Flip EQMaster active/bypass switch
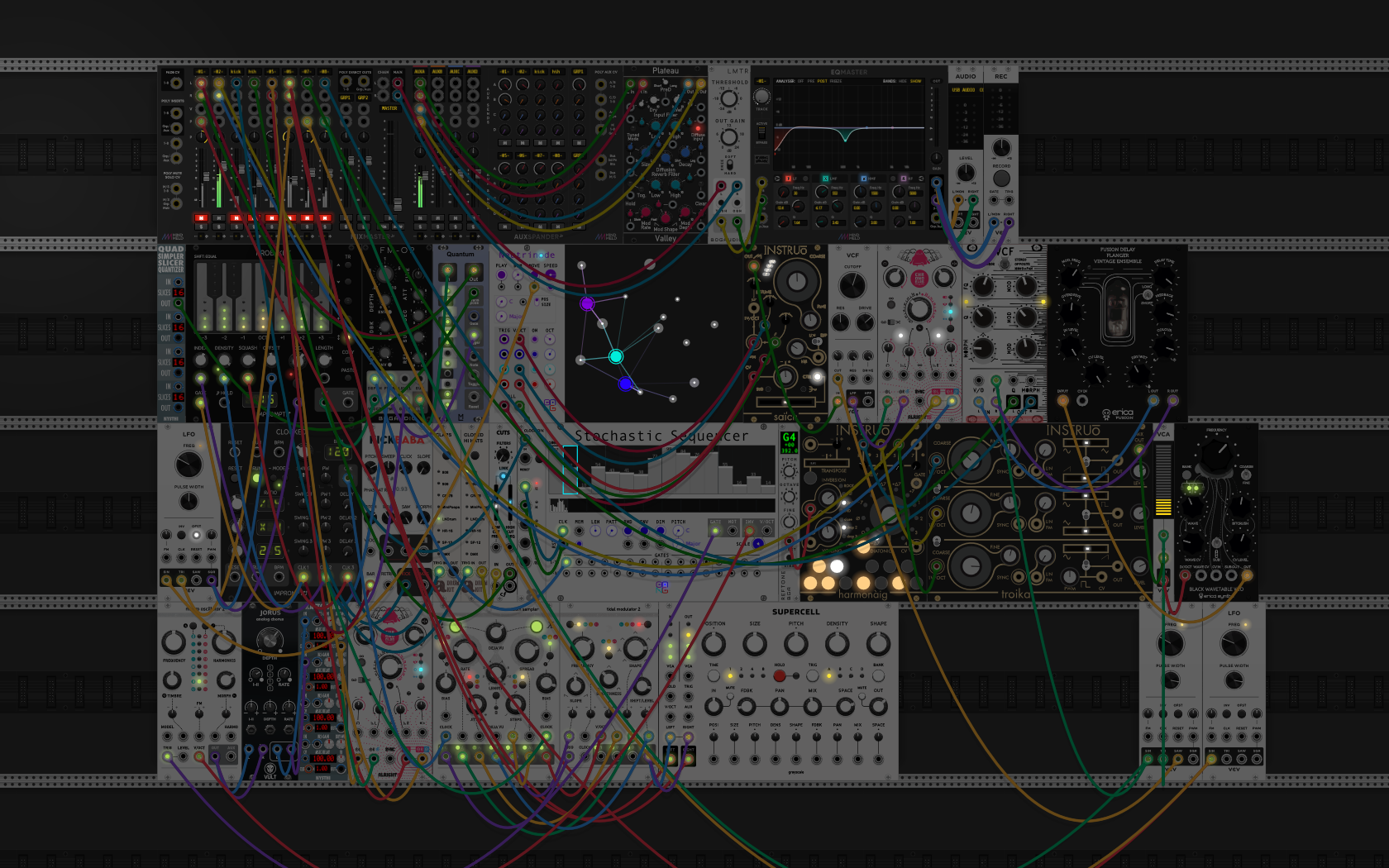This screenshot has height=868, width=1389. coord(762,132)
